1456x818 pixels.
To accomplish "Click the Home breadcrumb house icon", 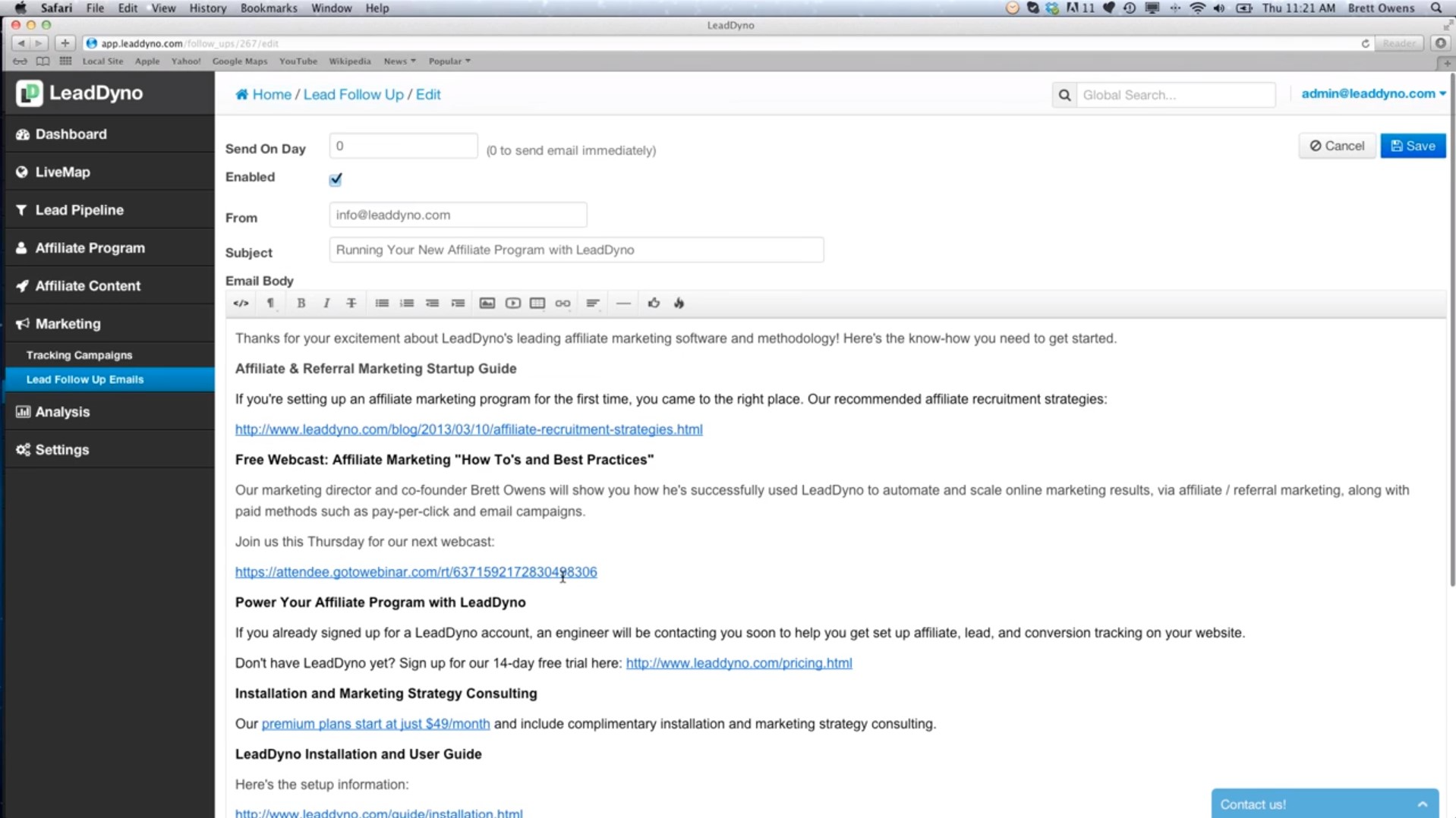I will (x=241, y=94).
